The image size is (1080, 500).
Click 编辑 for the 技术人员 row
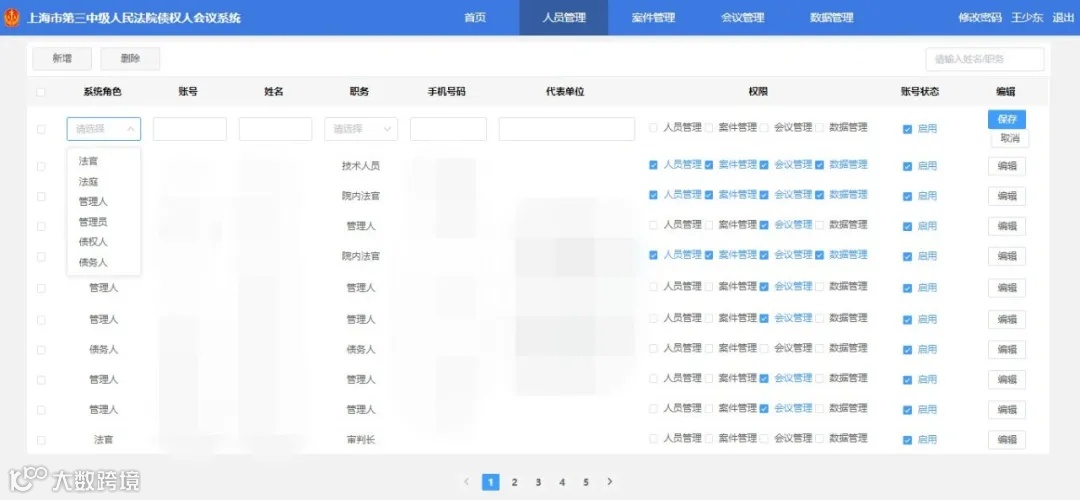(1007, 166)
